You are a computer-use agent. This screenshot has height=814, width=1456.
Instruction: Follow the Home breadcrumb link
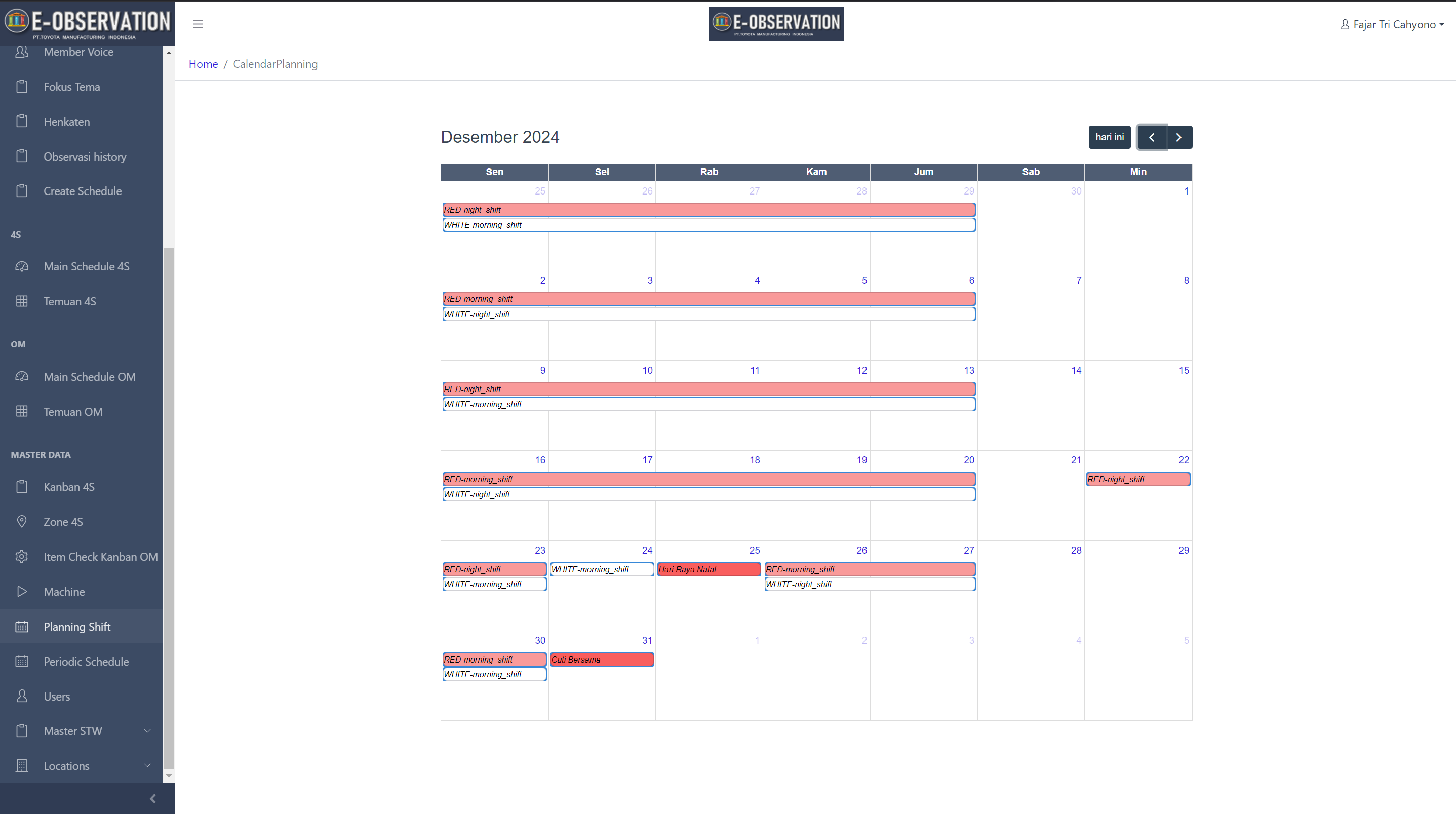(204, 64)
